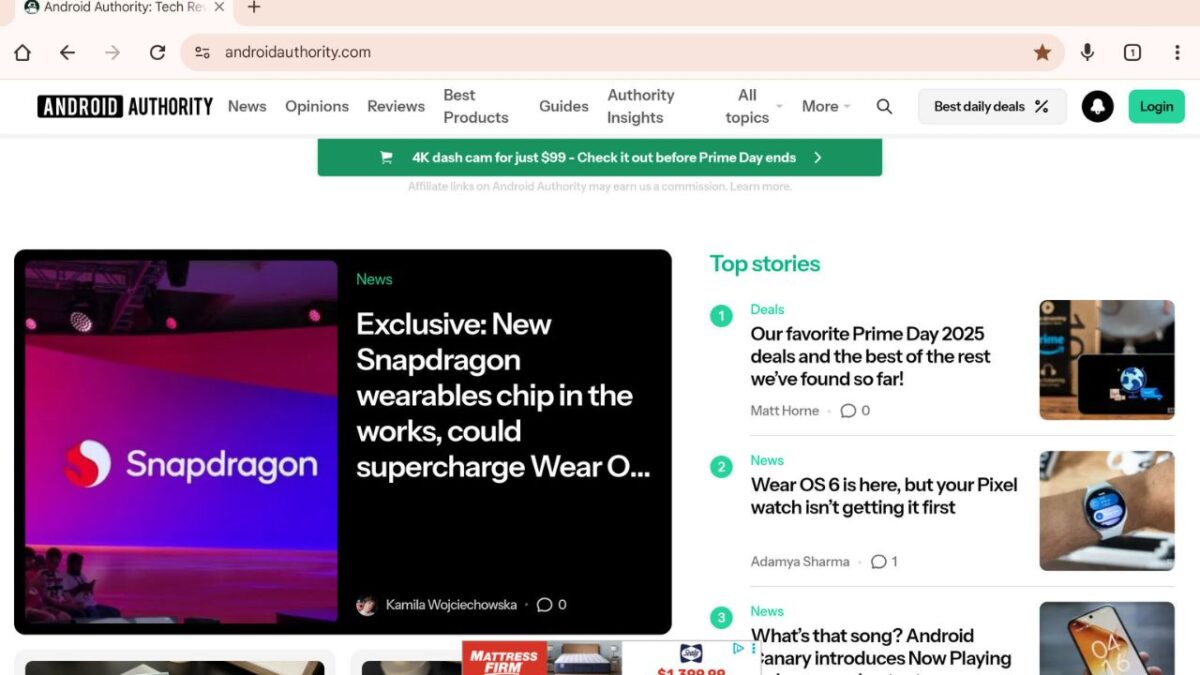
Task: Expand the All topics dropdown
Action: (753, 106)
